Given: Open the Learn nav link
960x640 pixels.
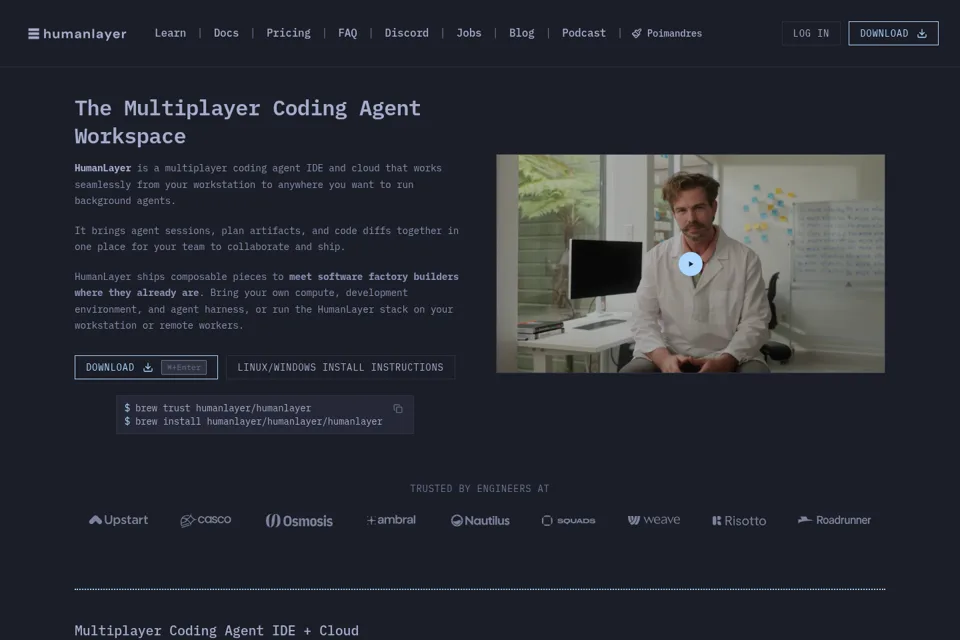Looking at the screenshot, I should [170, 33].
